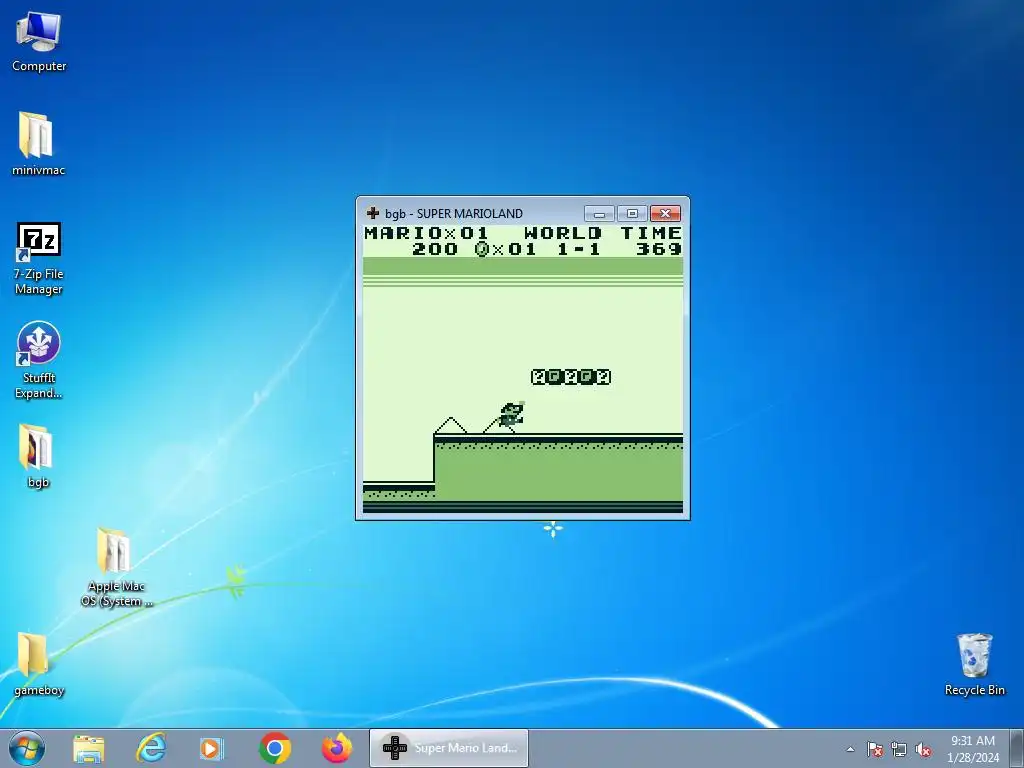The width and height of the screenshot is (1024, 768).
Task: Click the MARIO×01 lives counter
Action: click(426, 233)
